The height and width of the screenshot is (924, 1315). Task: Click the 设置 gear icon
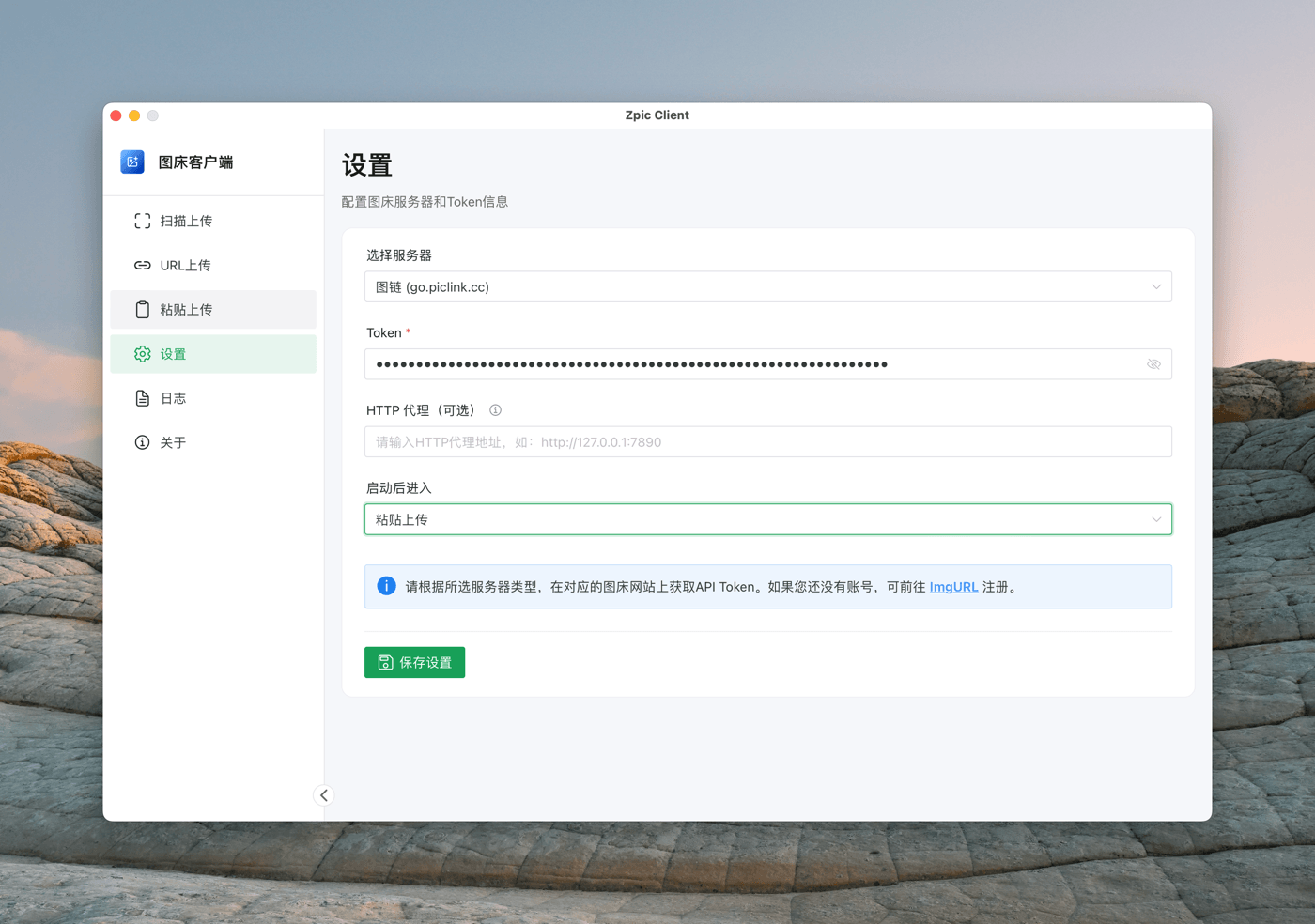click(142, 354)
